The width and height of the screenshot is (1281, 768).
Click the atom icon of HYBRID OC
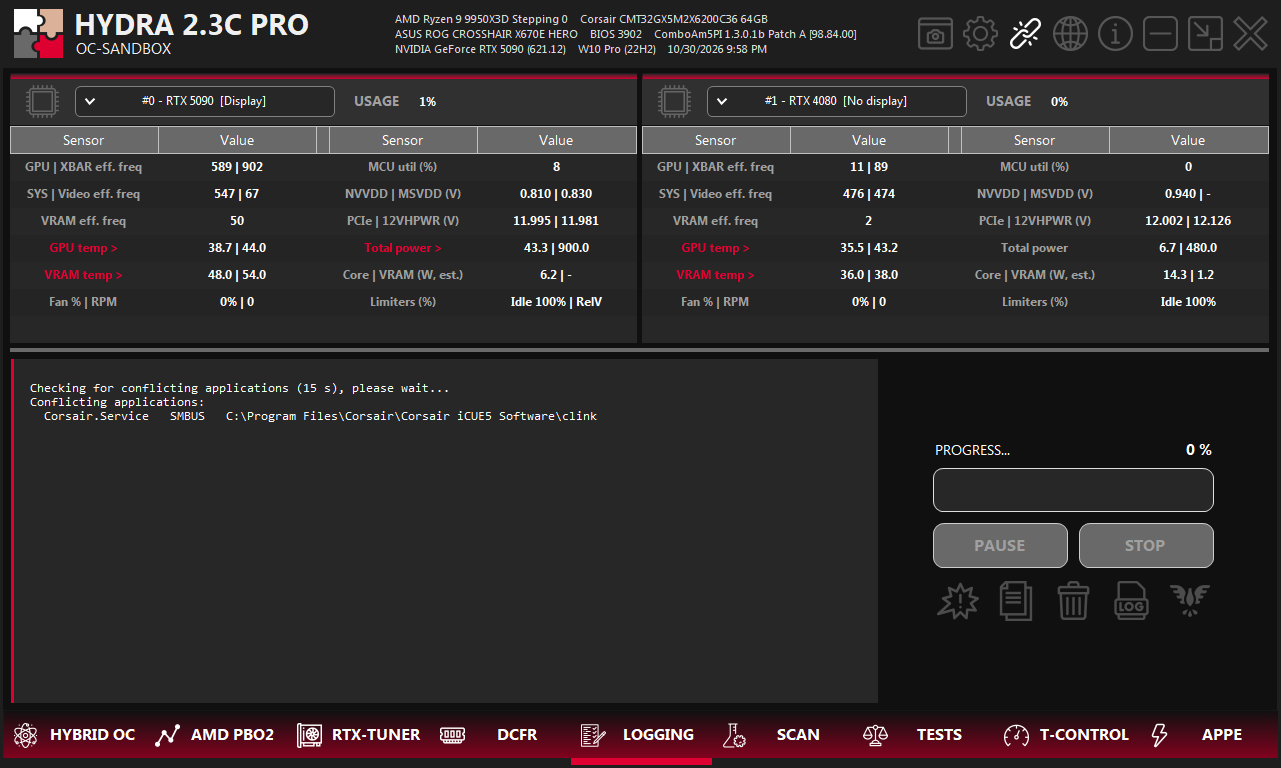point(25,735)
